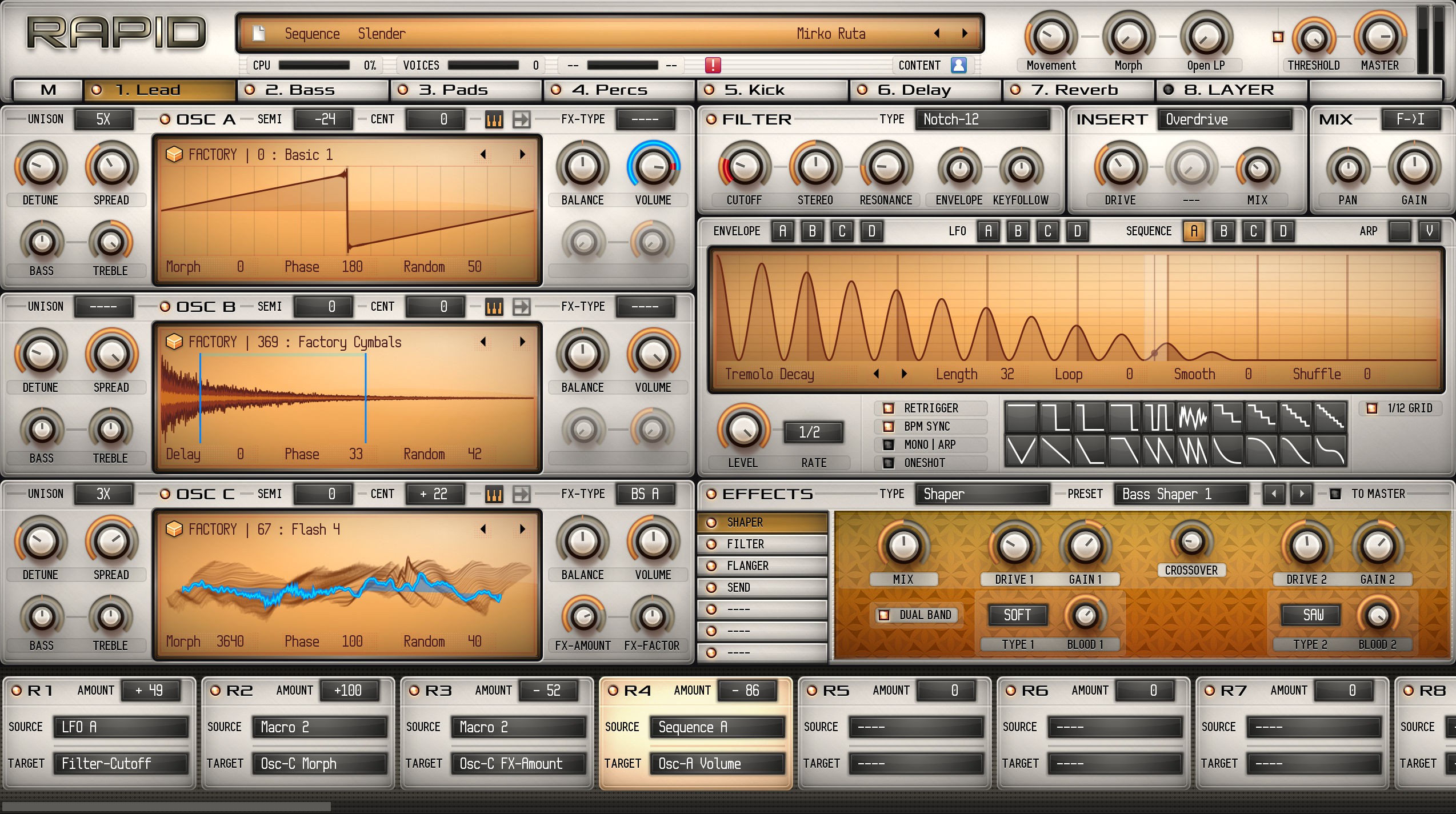Image resolution: width=1456 pixels, height=814 pixels.
Task: Open the Bass Shaper 1 preset dropdown
Action: [1181, 494]
